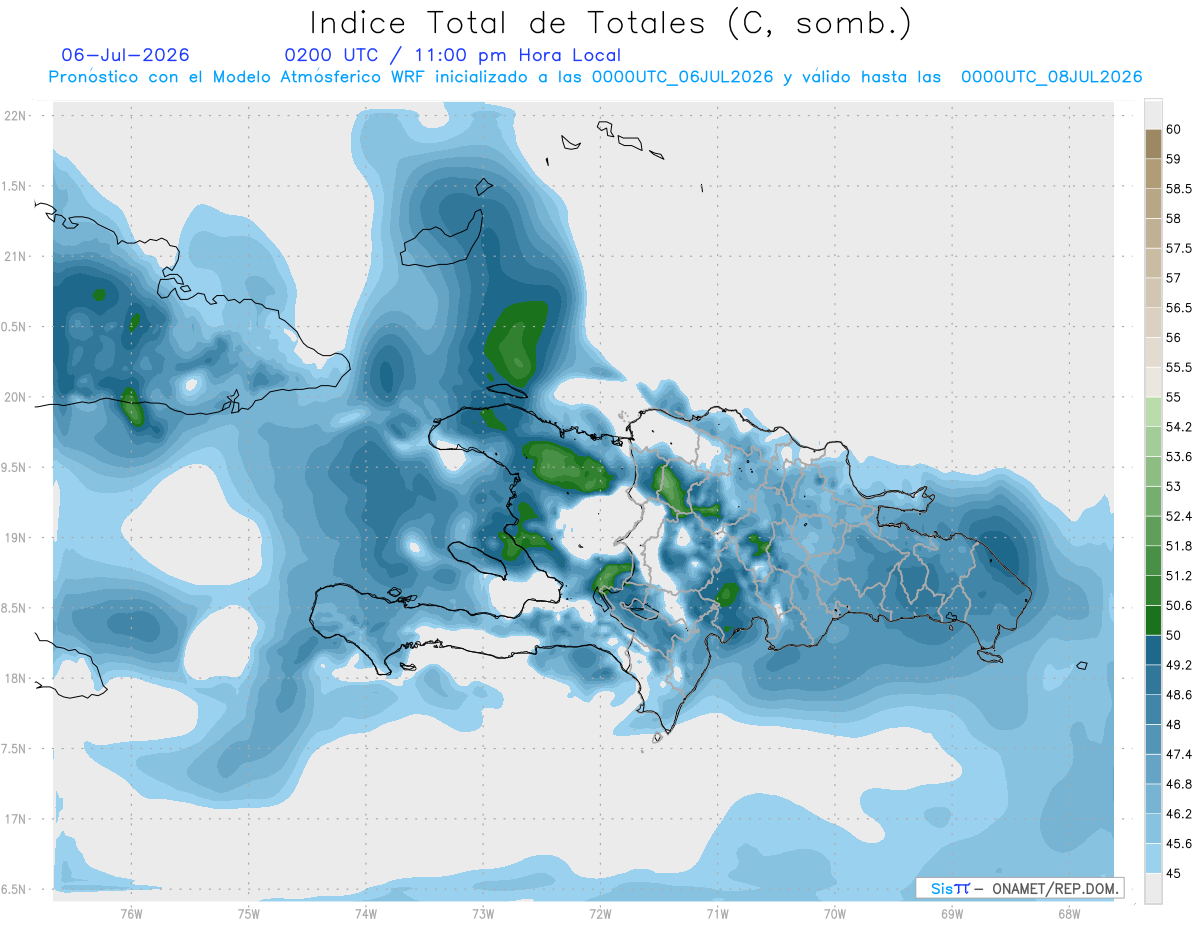Click the '50.6' value on the color scale
The width and height of the screenshot is (1200, 927).
[x=1179, y=606]
